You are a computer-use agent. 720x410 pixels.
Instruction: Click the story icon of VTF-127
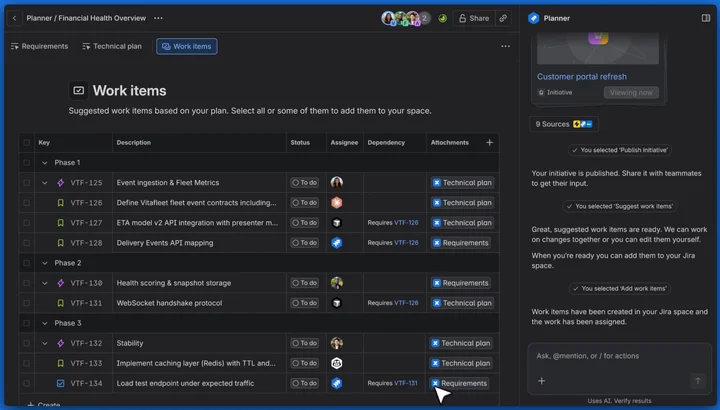(61, 223)
